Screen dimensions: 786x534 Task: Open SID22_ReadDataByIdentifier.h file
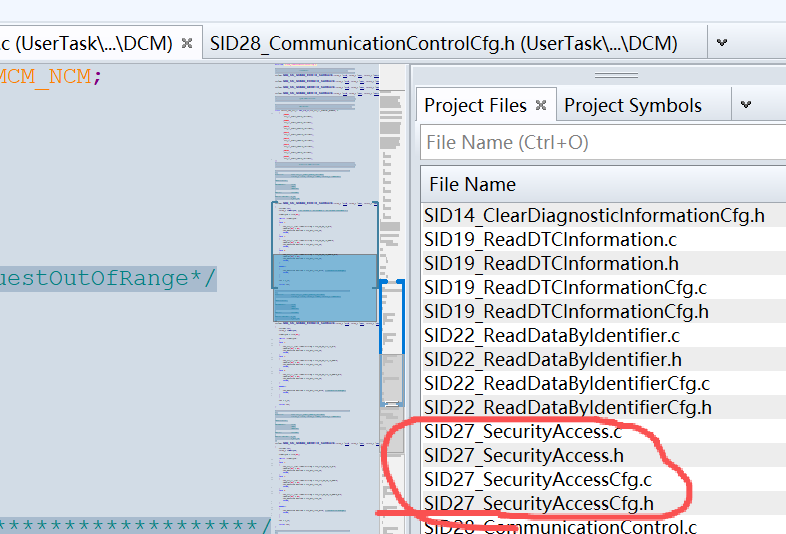[x=553, y=360]
